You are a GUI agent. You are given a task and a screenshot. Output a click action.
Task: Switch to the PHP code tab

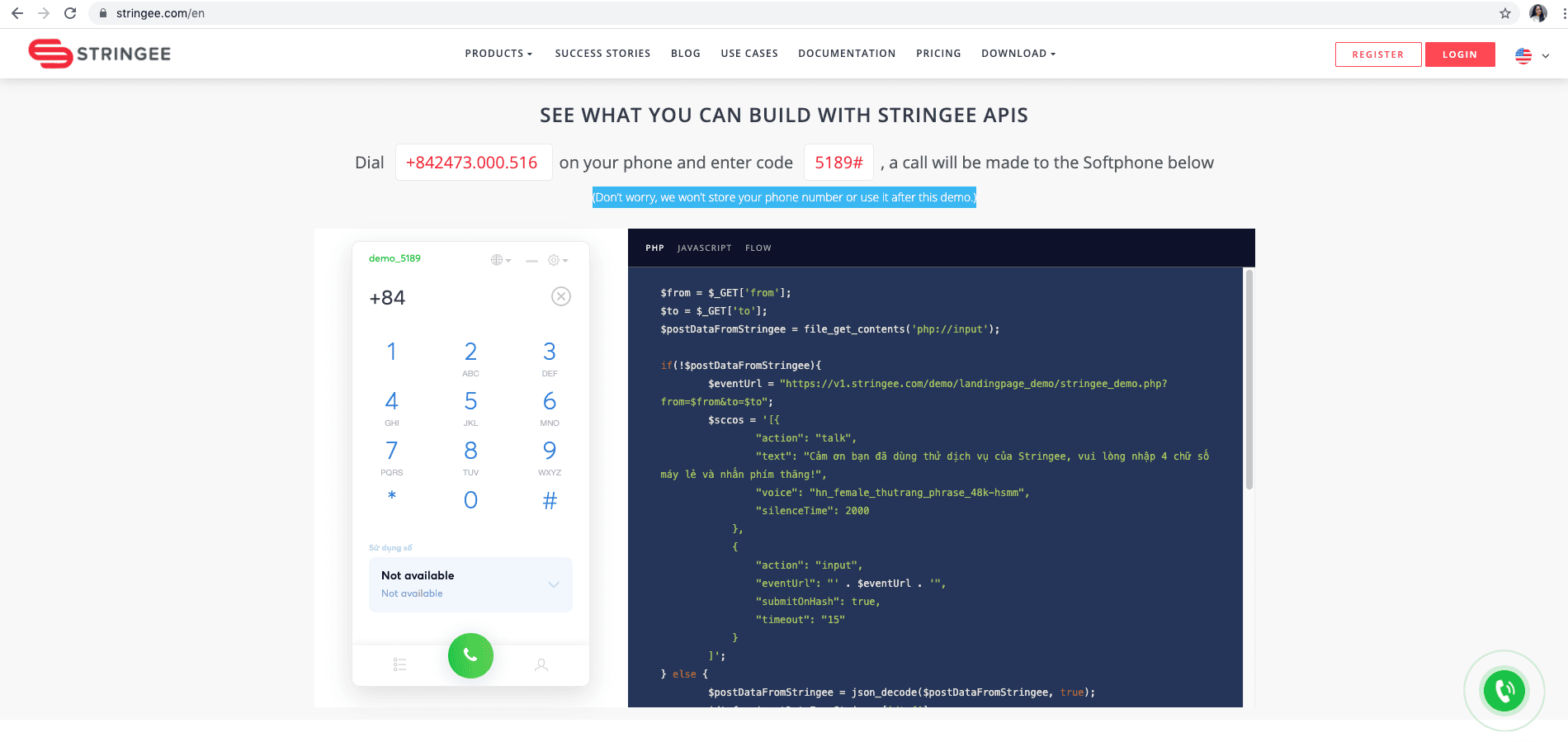click(x=654, y=248)
